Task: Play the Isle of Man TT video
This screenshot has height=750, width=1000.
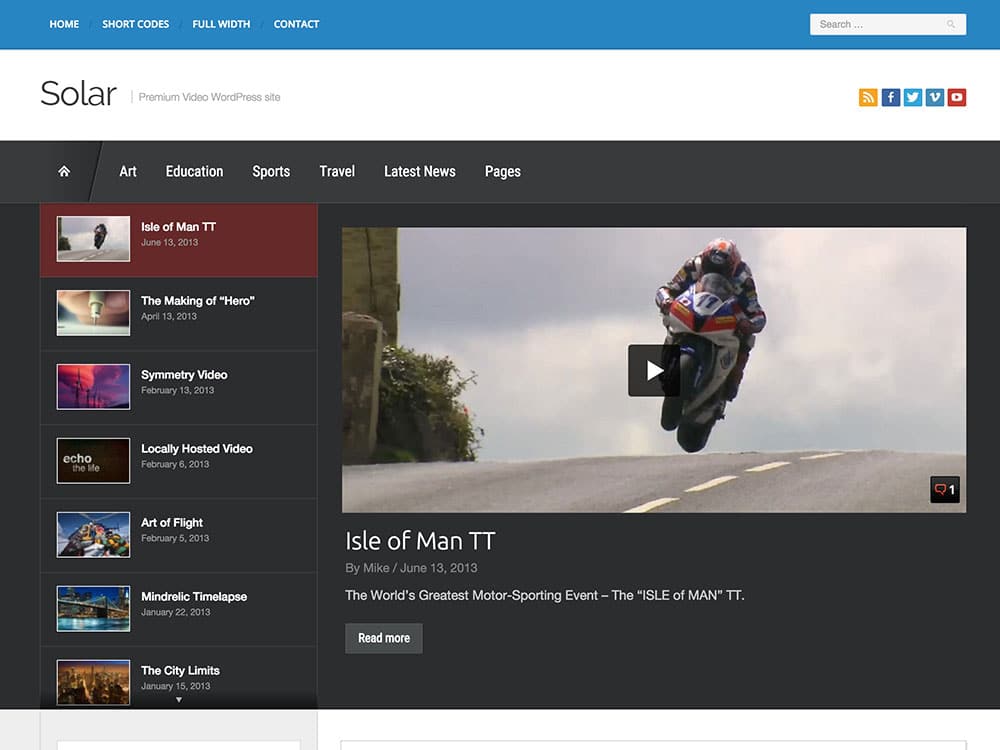Action: point(654,370)
